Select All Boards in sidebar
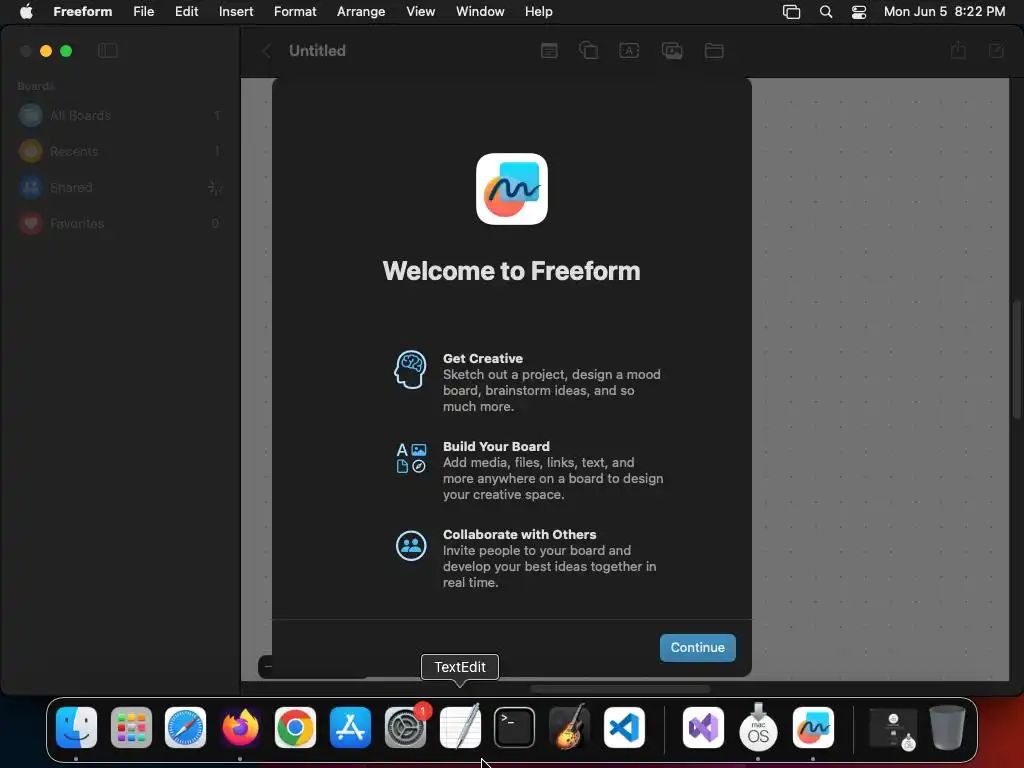 tap(120, 116)
